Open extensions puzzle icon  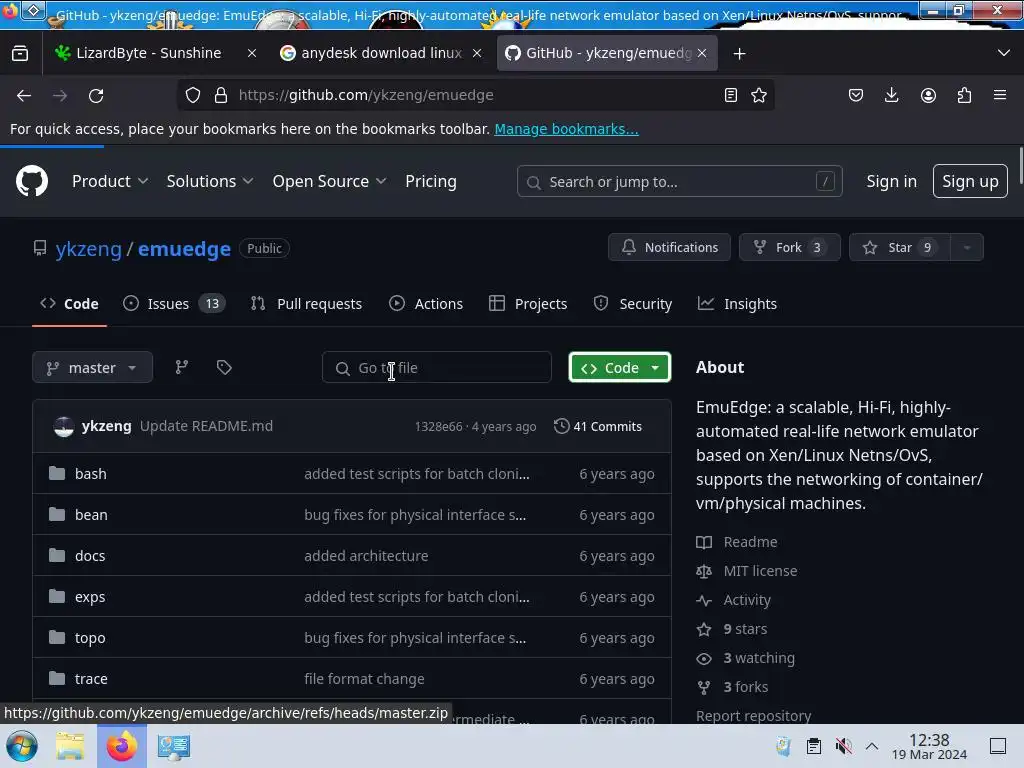pyautogui.click(x=964, y=95)
